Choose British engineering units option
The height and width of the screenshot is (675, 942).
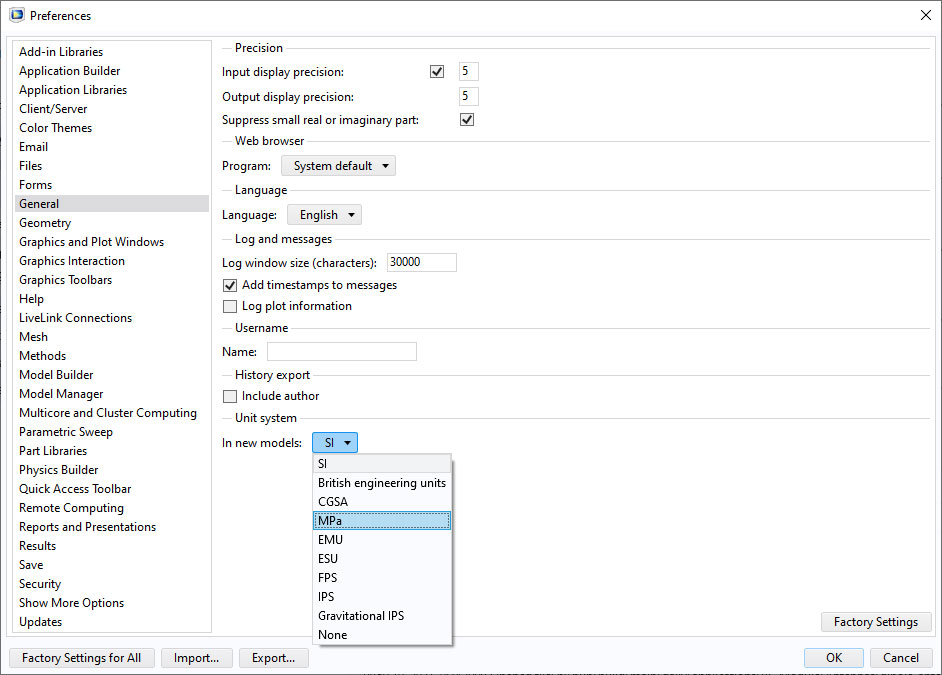(x=381, y=483)
